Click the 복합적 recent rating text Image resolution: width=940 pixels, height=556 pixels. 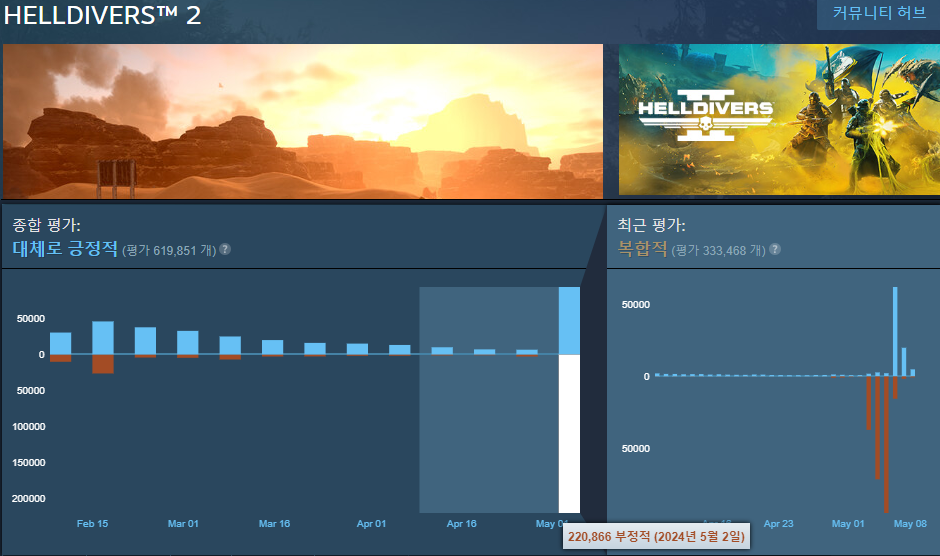click(x=642, y=248)
